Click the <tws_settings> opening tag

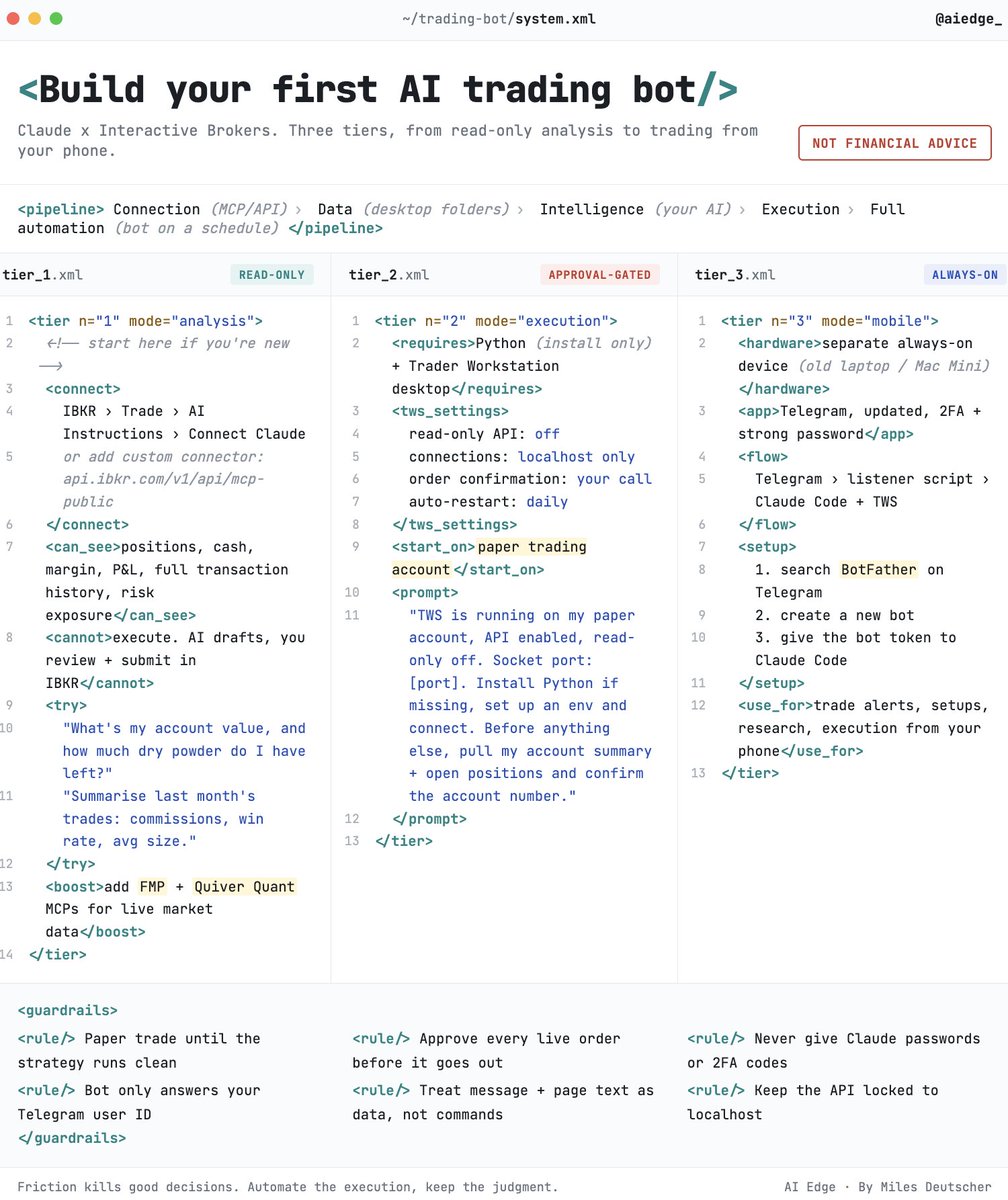click(450, 411)
